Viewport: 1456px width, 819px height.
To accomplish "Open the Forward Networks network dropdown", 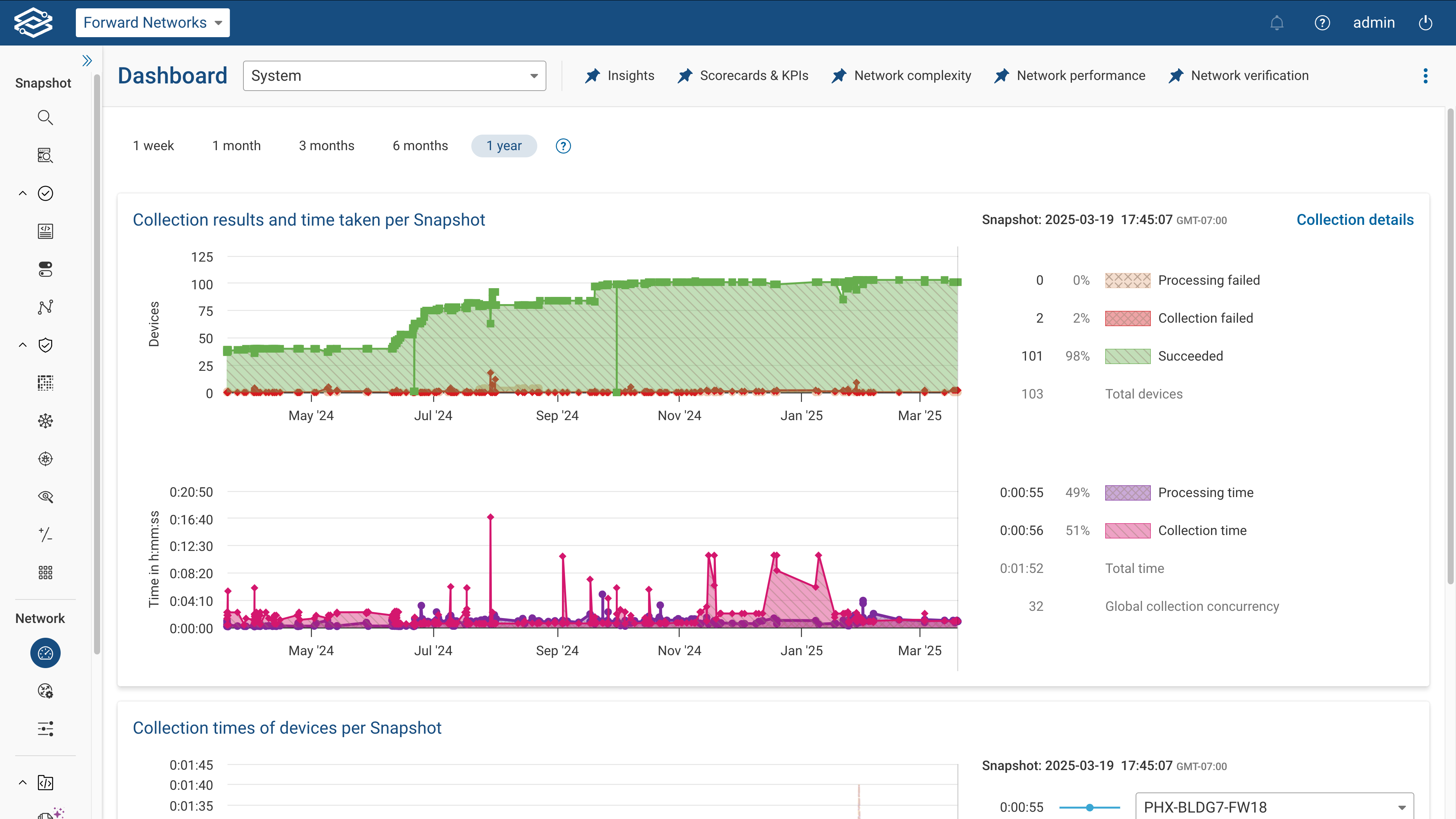I will click(x=152, y=23).
